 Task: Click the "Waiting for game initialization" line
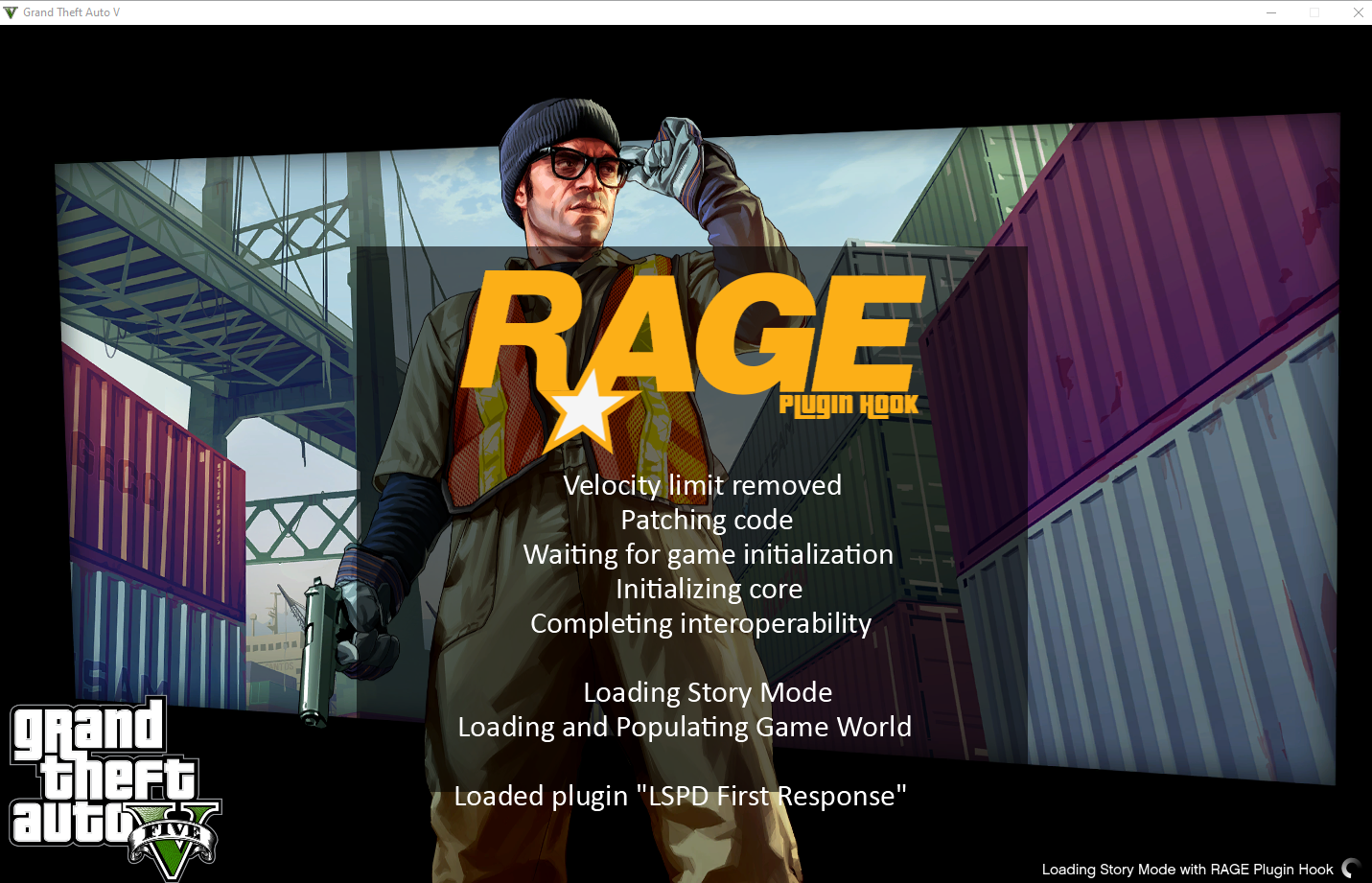tap(709, 555)
